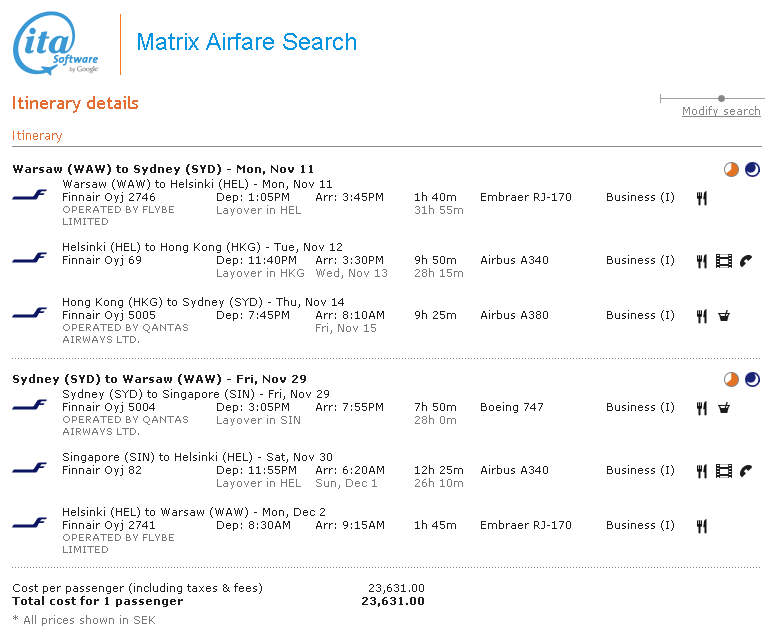Screen dimensions: 765x627
Task: Click the progress slider dot above Modify search
Action: (x=722, y=99)
